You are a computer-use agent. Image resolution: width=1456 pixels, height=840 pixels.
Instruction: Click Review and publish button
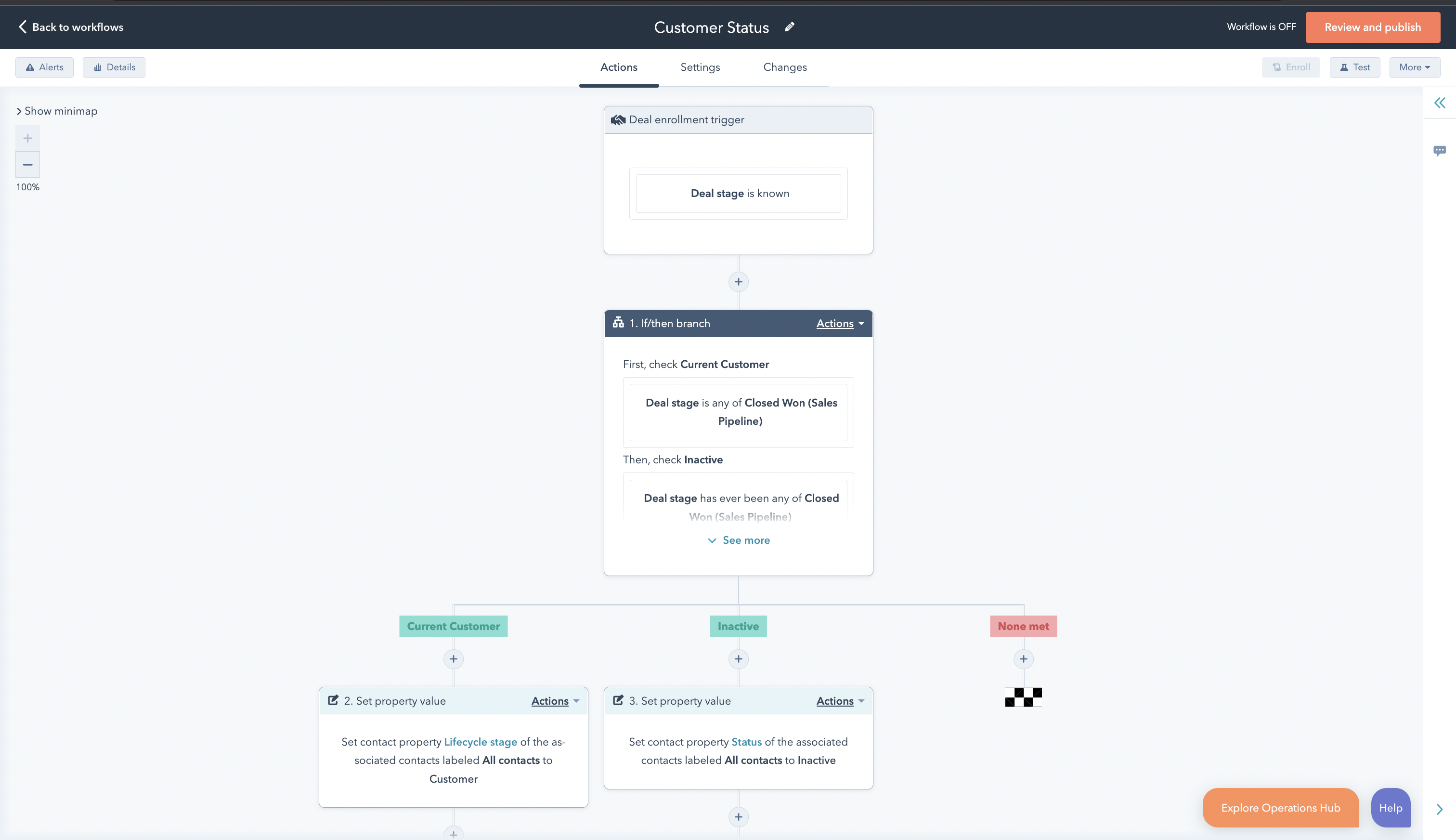1372,27
